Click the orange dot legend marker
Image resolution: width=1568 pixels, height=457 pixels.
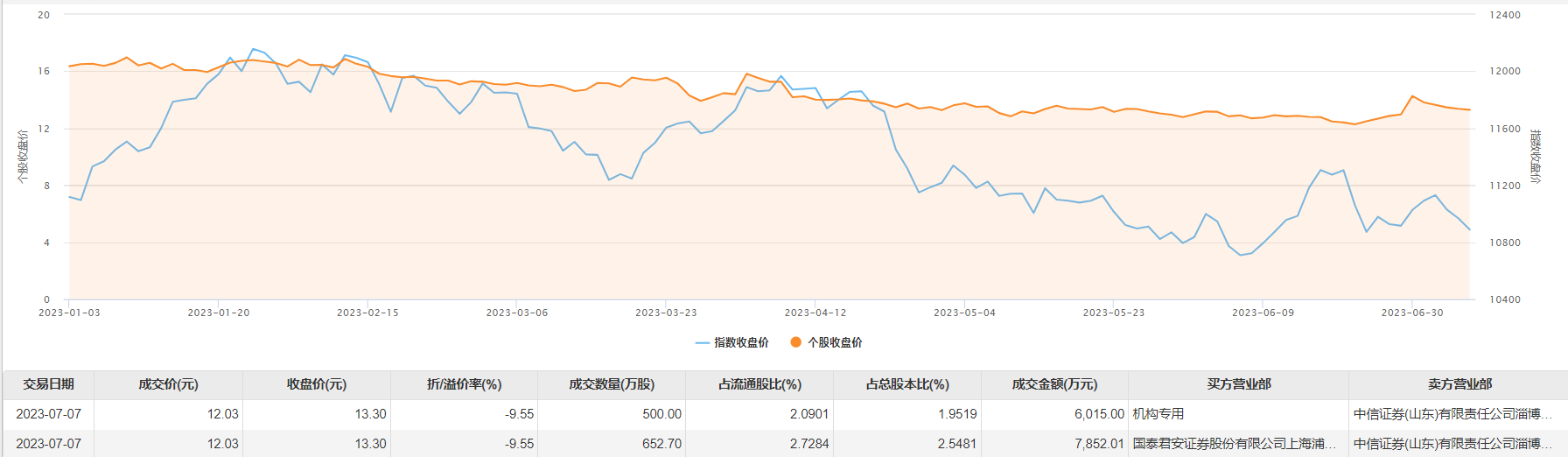click(795, 342)
